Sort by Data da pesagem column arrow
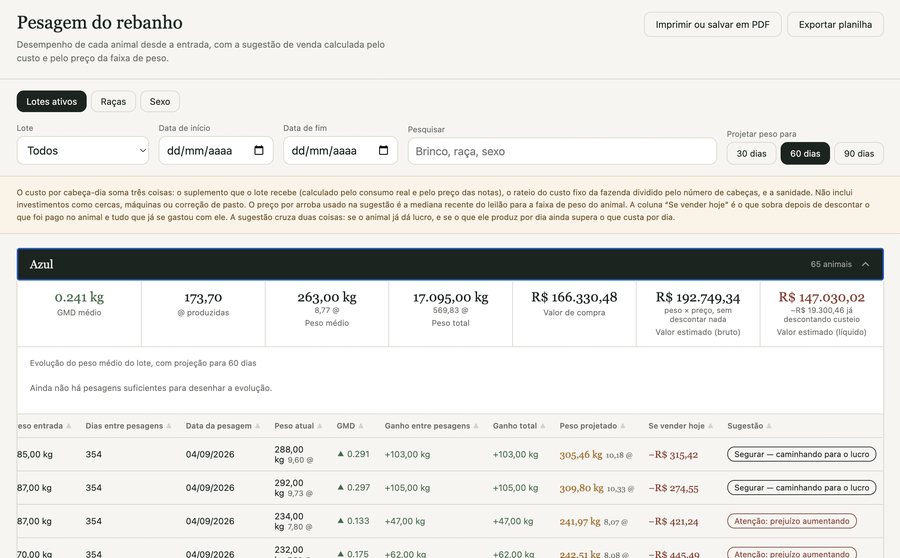Image resolution: width=900 pixels, height=558 pixels. [258, 426]
